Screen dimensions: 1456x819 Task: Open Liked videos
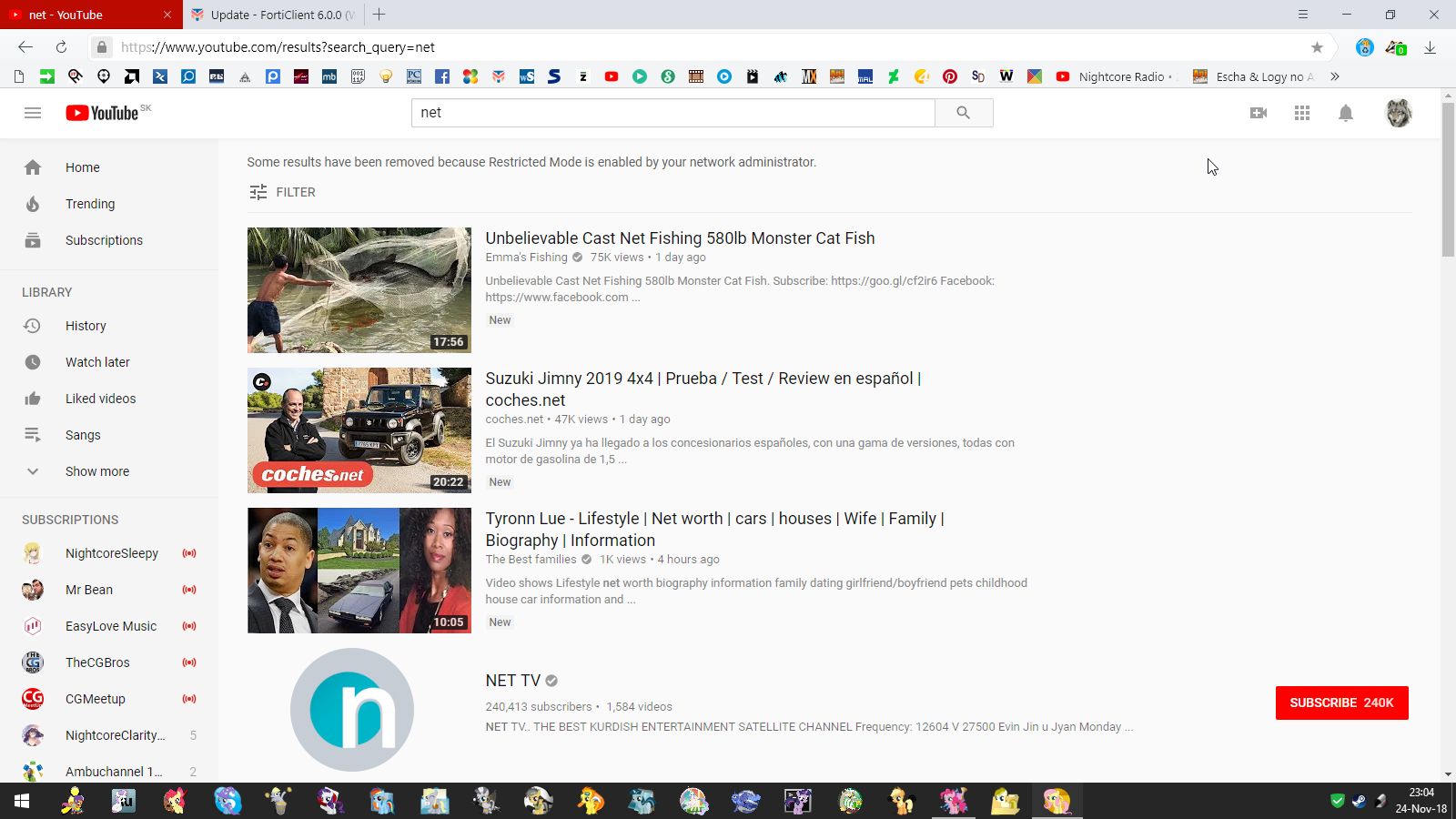[109, 399]
